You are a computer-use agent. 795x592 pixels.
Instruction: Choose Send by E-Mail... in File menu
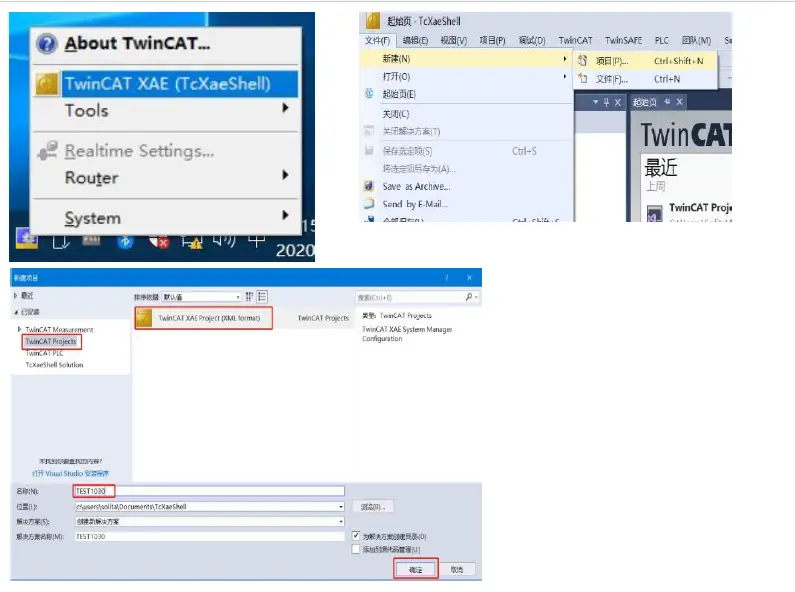[415, 204]
